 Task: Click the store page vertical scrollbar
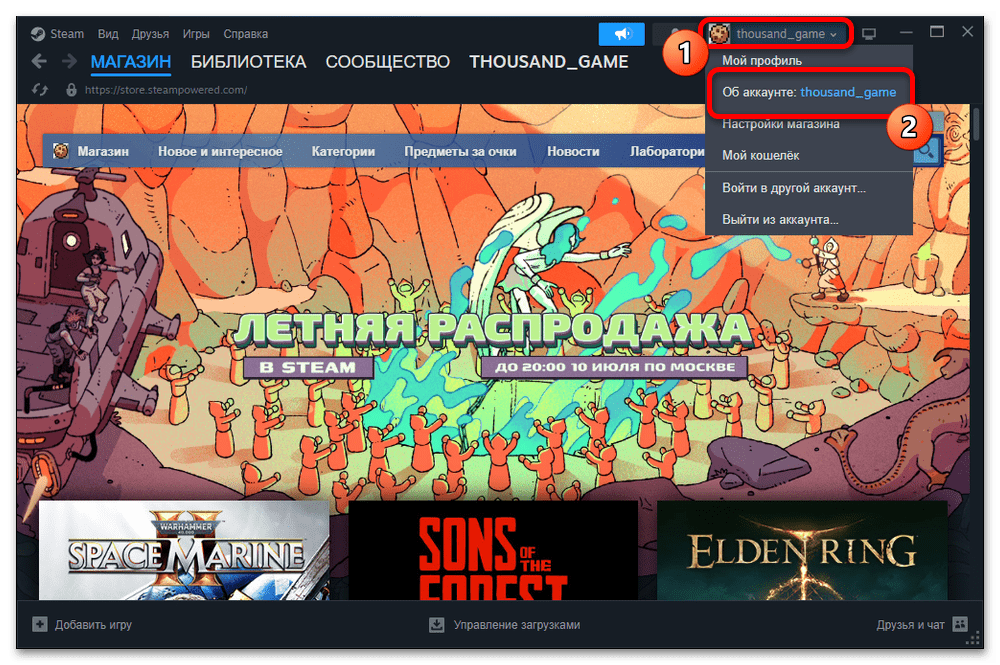tap(976, 124)
